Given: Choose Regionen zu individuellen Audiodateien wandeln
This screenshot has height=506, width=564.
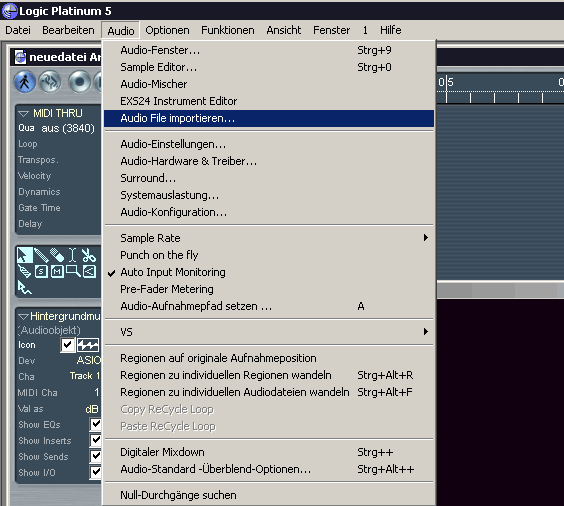Looking at the screenshot, I should click(x=269, y=392).
